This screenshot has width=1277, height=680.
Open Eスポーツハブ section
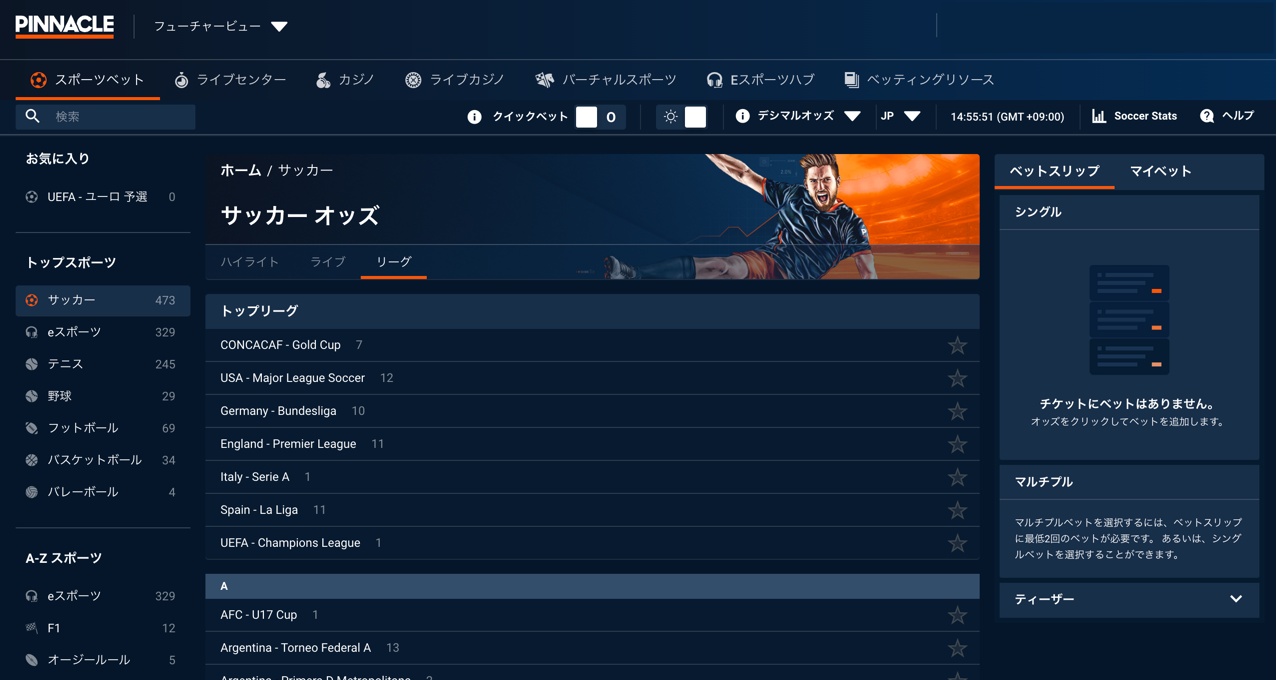(x=760, y=80)
